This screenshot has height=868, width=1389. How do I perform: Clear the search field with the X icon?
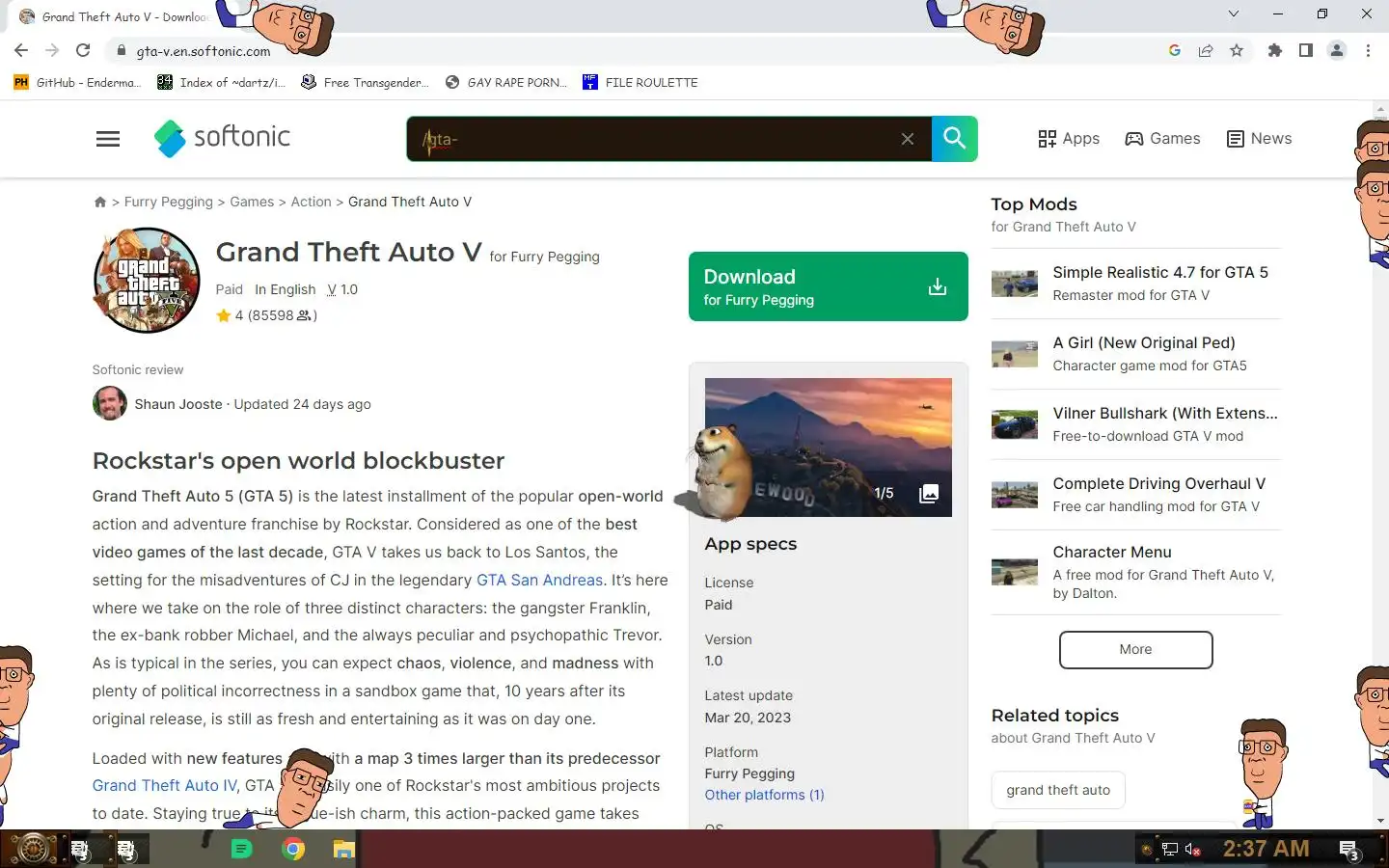(x=908, y=139)
